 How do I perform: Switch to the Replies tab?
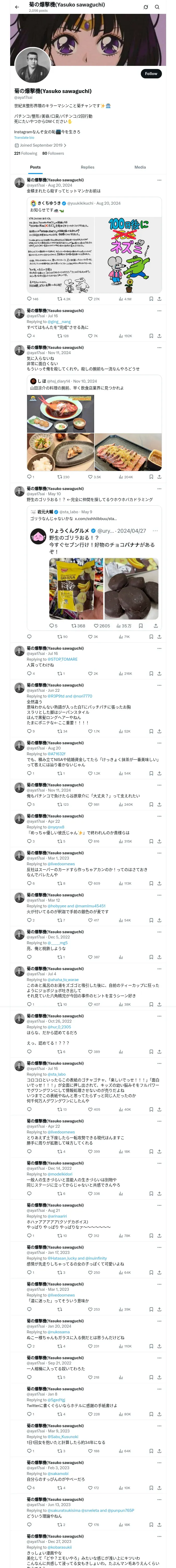click(x=87, y=167)
